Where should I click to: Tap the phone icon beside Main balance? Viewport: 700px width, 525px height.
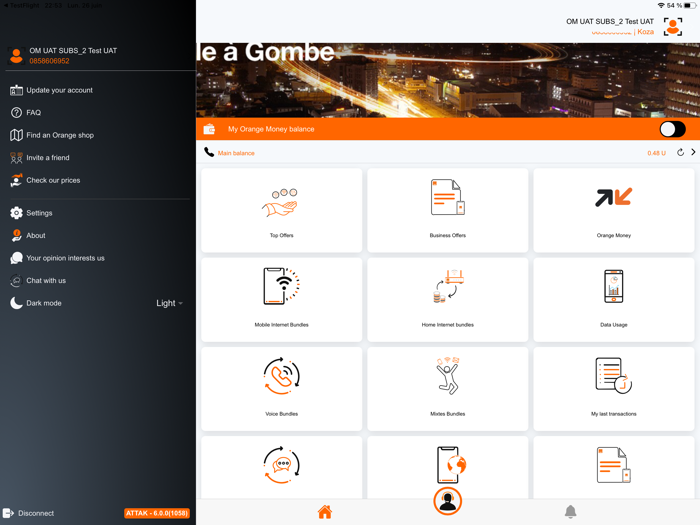(x=209, y=152)
